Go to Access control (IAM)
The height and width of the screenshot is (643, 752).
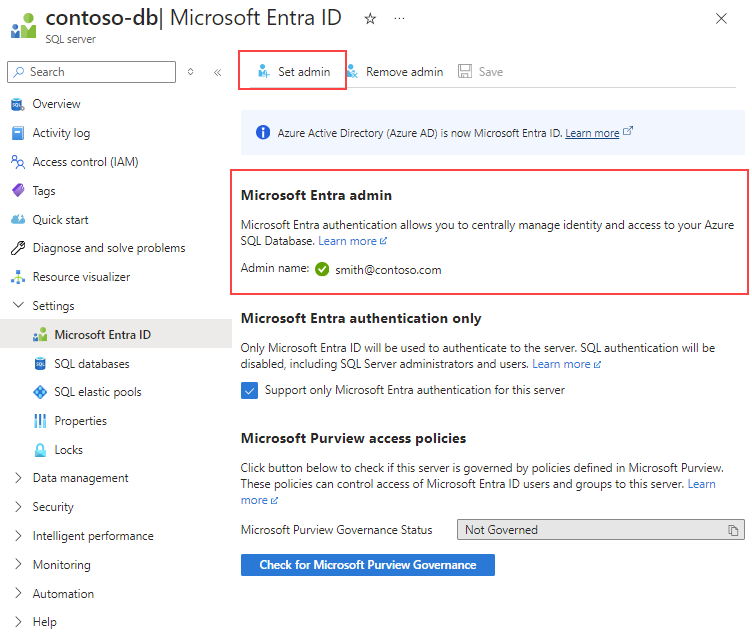[x=85, y=162]
